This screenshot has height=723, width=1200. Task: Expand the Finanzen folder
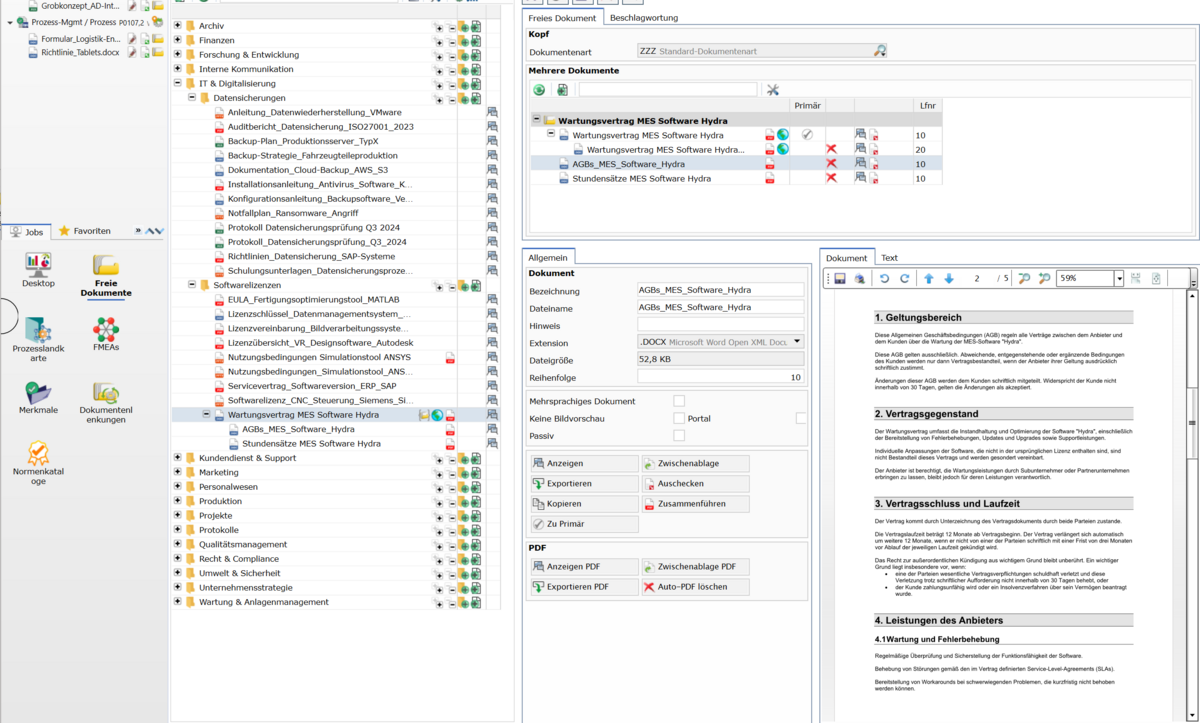[x=178, y=40]
